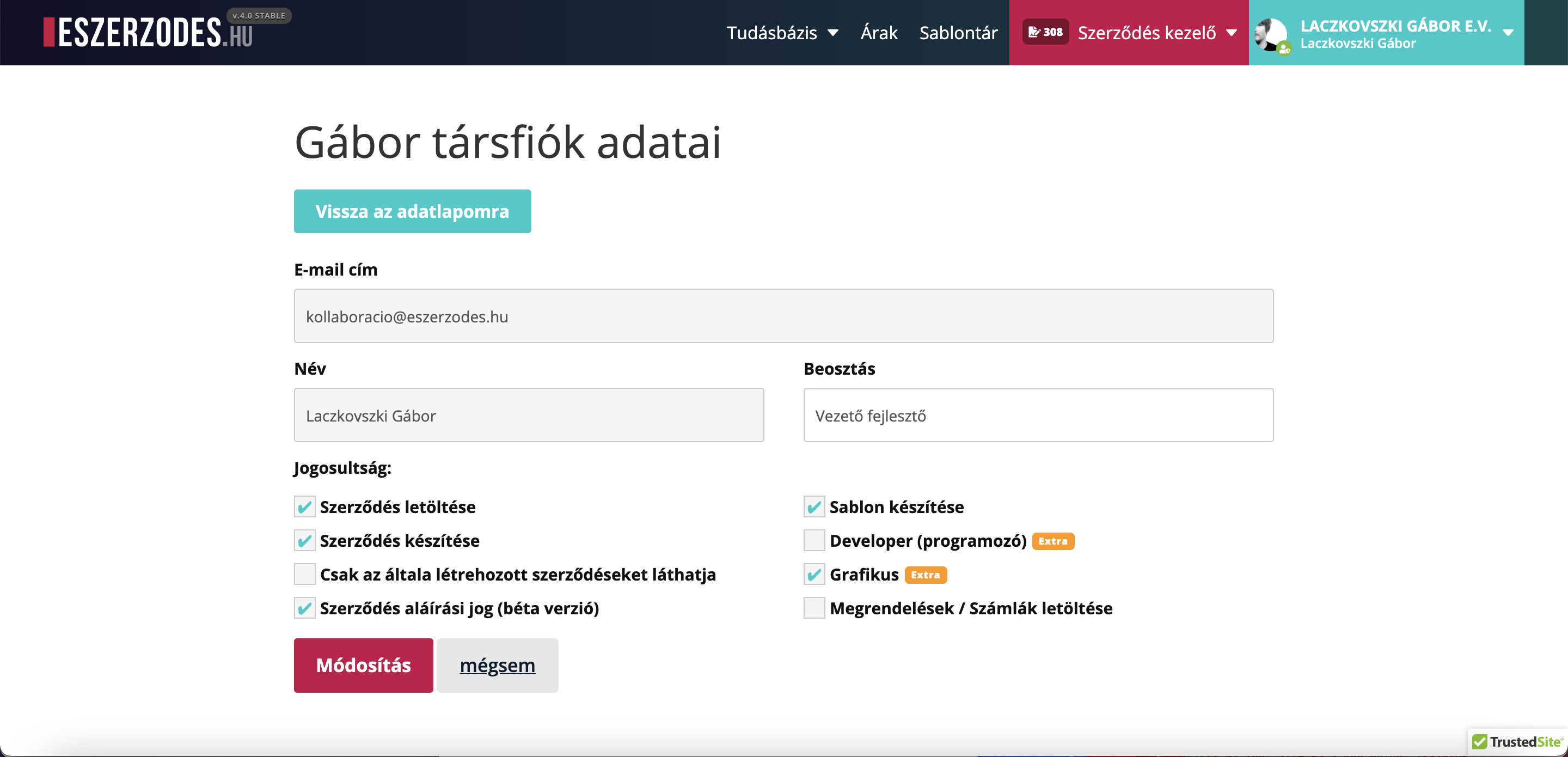The image size is (1568, 757).
Task: Open the Tudásbázis dropdown menu
Action: pyautogui.click(x=782, y=32)
